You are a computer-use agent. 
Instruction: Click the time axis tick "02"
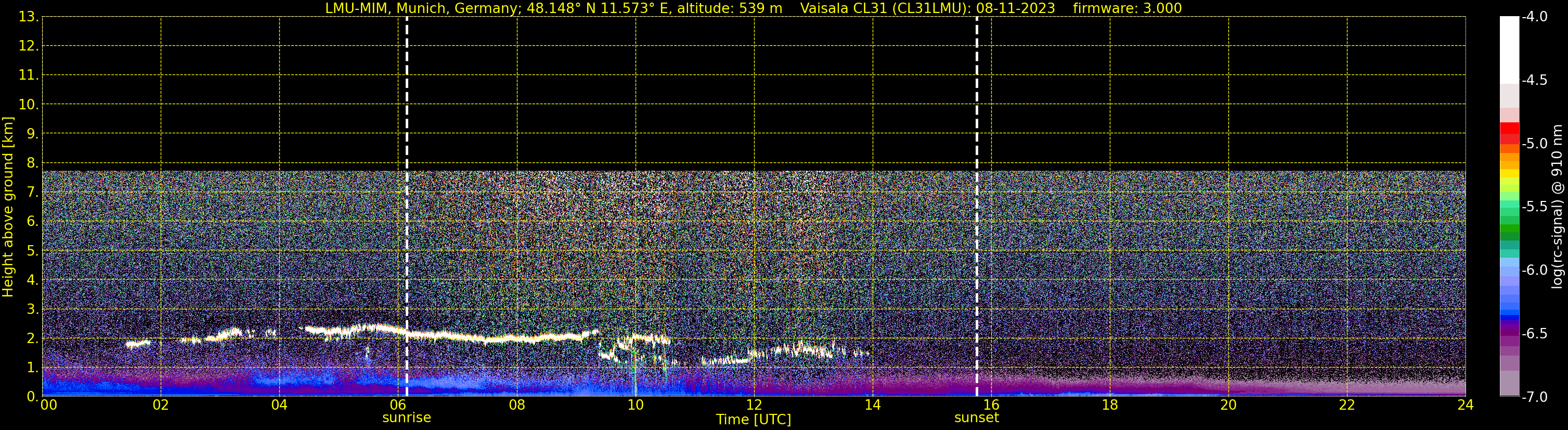(x=161, y=405)
